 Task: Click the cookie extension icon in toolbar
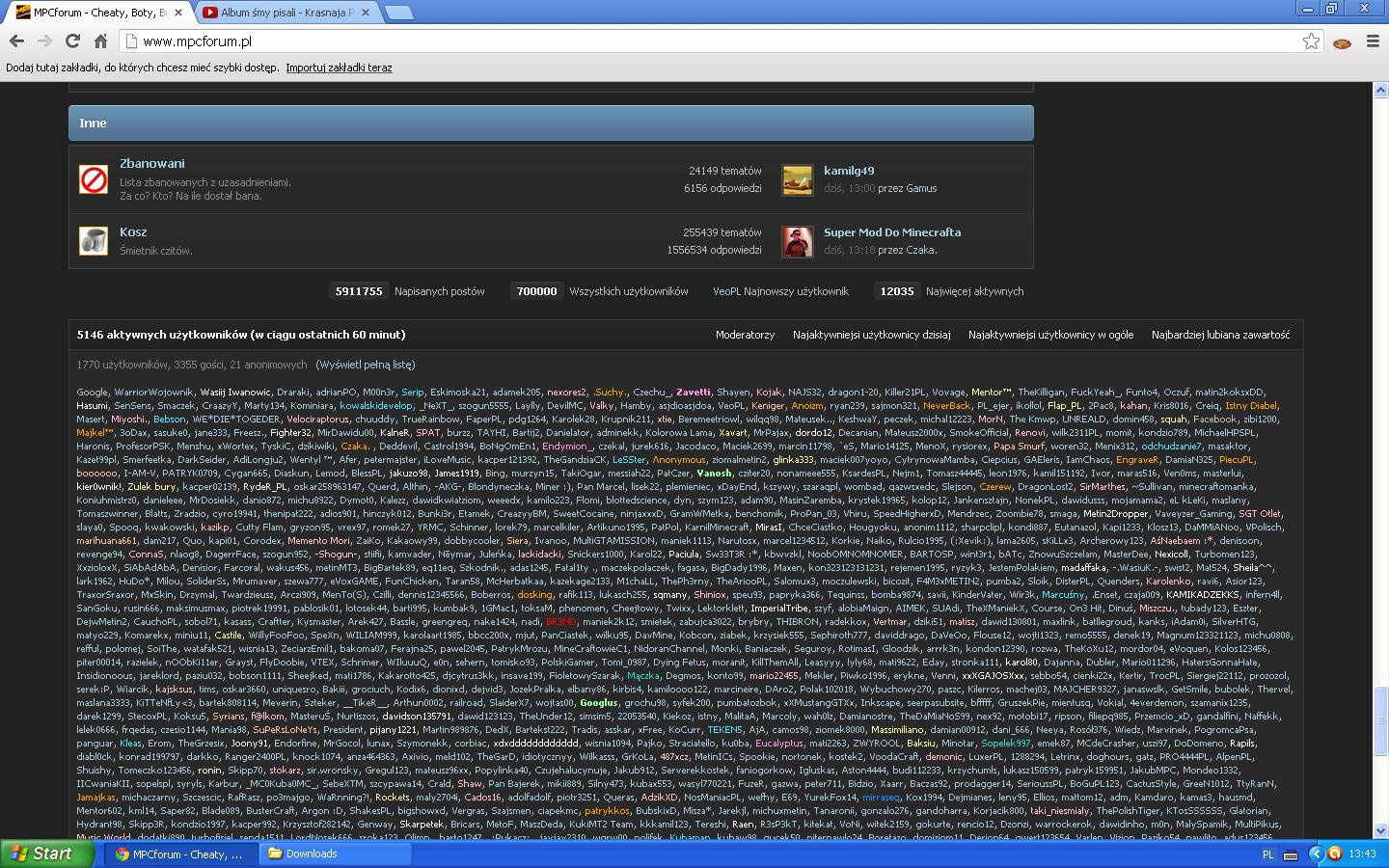pyautogui.click(x=1342, y=41)
